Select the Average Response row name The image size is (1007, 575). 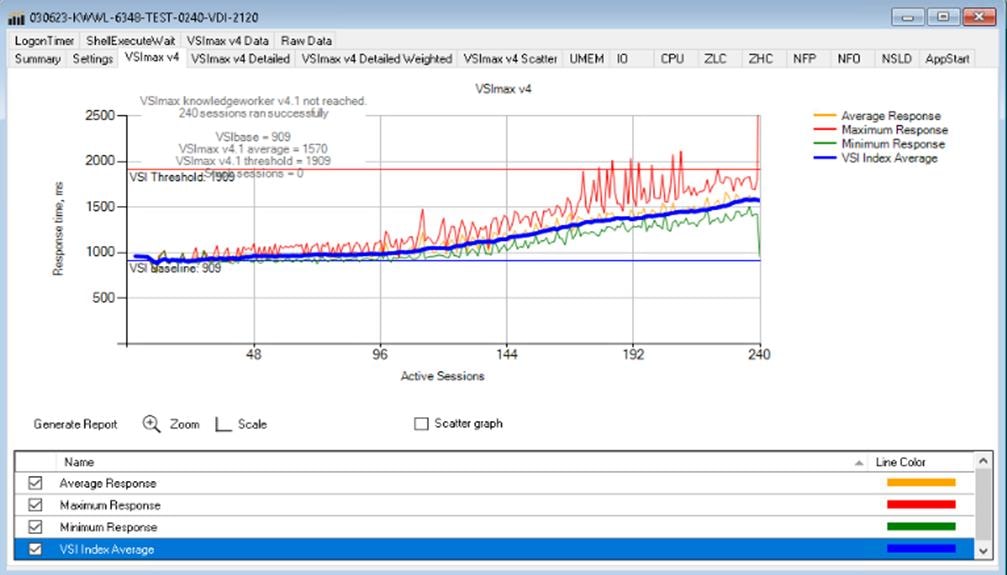click(108, 483)
